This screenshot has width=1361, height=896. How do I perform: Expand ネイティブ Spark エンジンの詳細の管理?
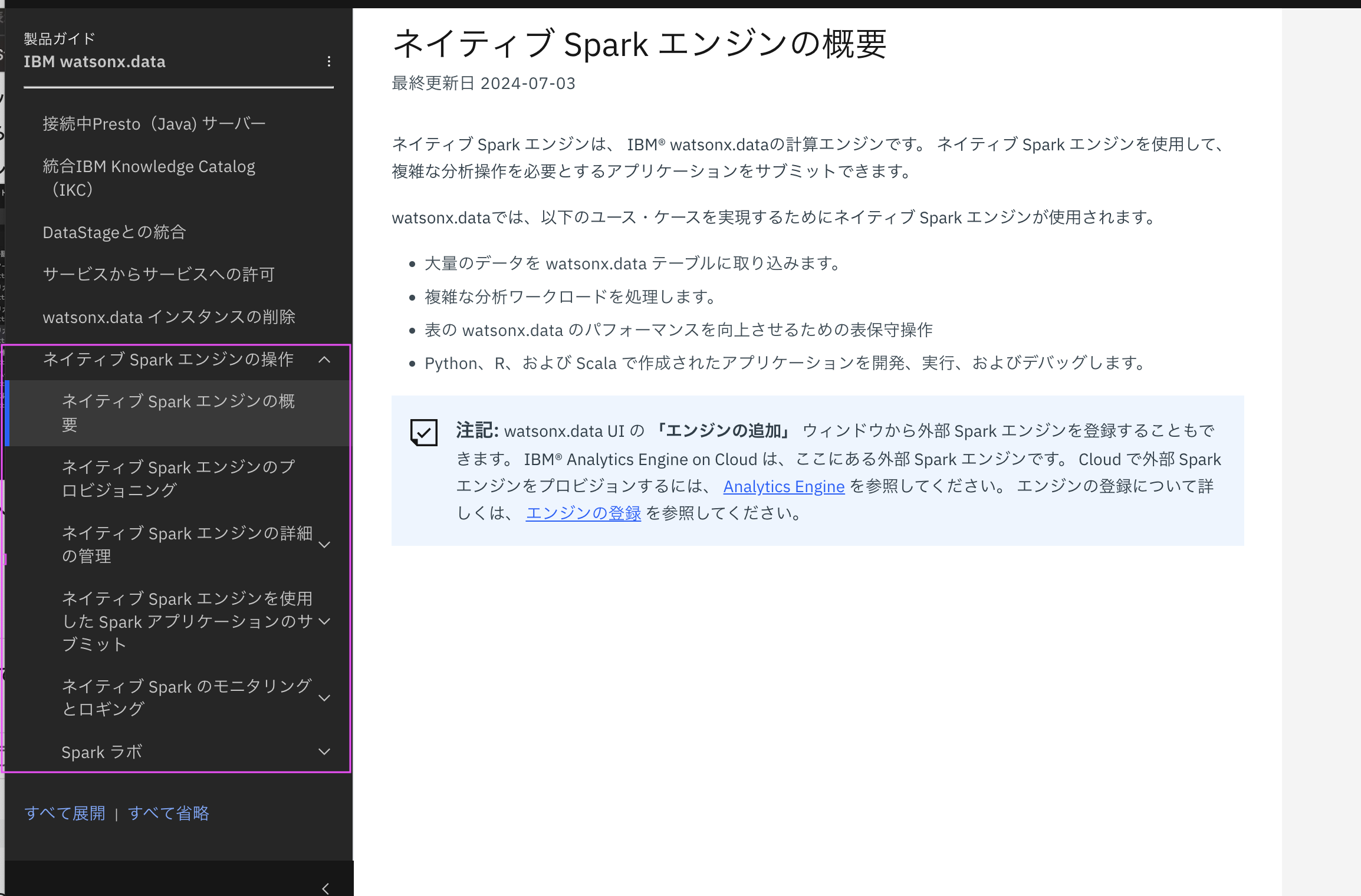324,545
